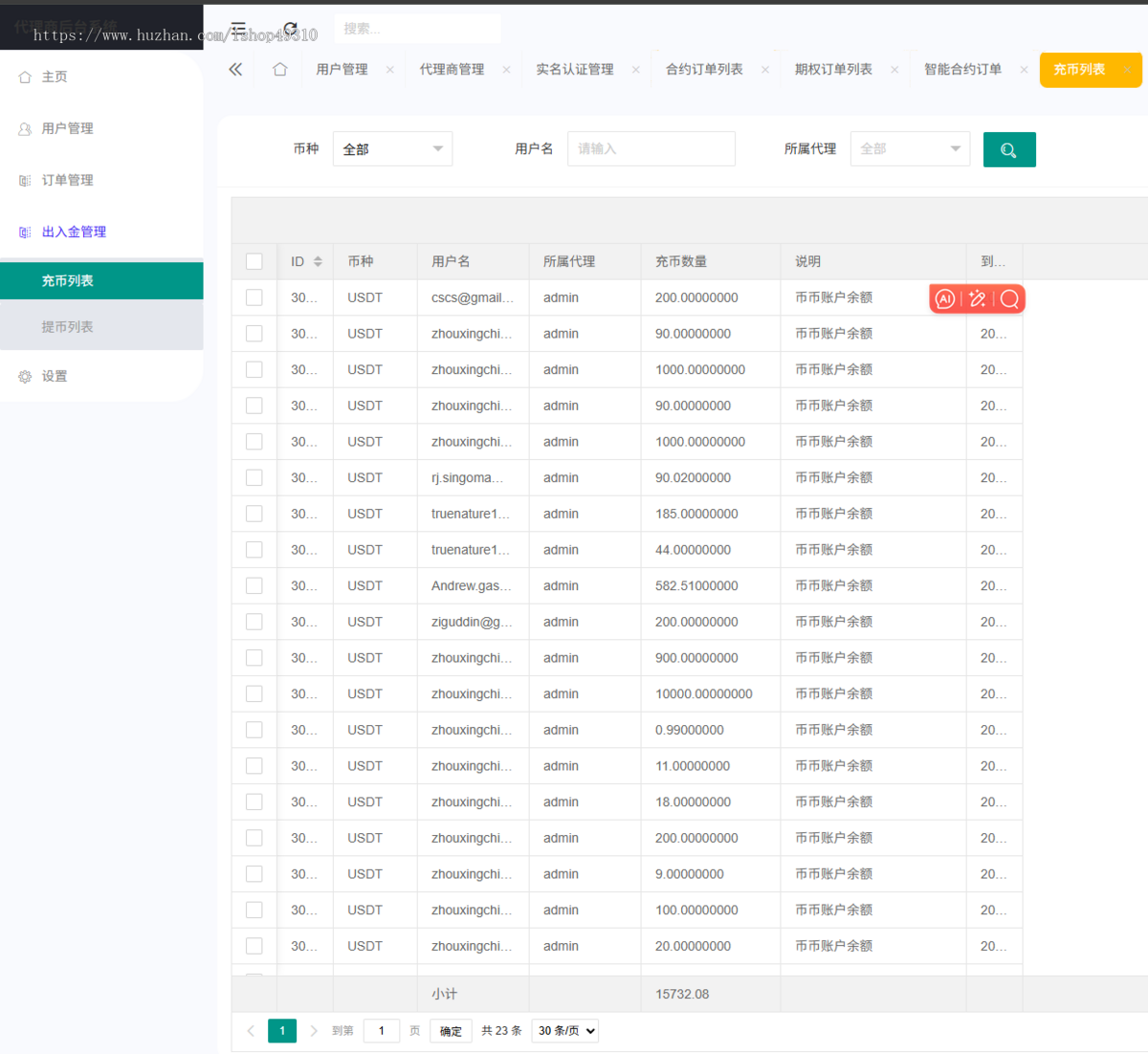Screen dimensions: 1148x1054
Task: Click the magic wand icon in the red toolbar
Action: pyautogui.click(x=977, y=299)
